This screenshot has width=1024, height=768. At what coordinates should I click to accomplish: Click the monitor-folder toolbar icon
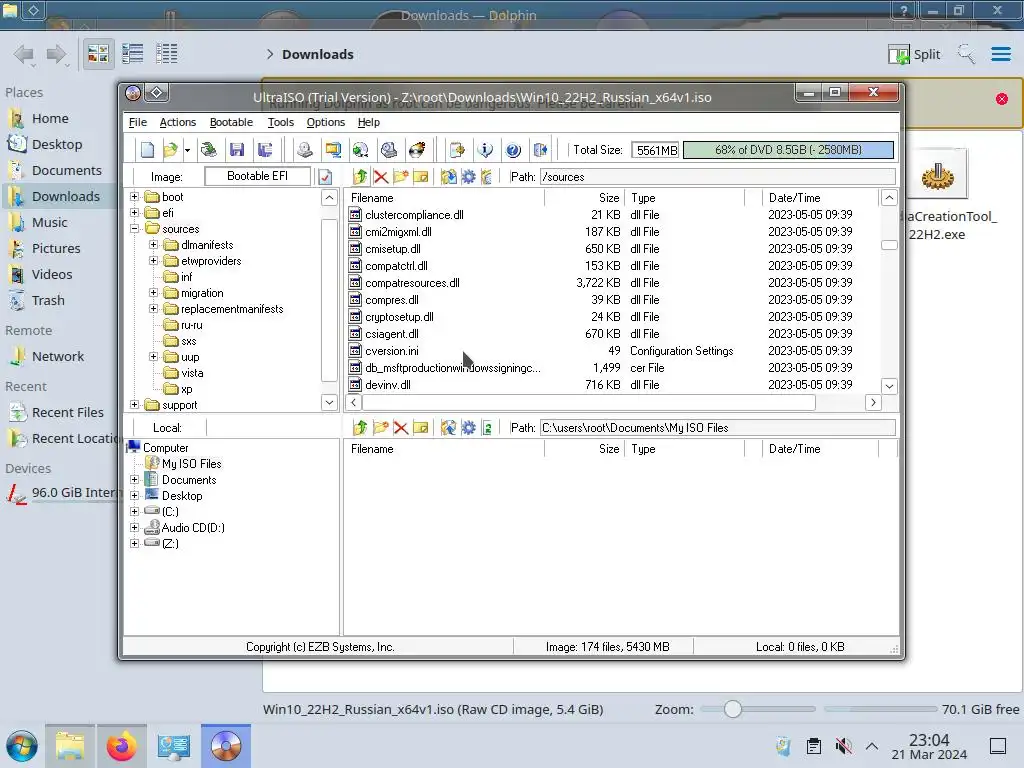(x=333, y=150)
